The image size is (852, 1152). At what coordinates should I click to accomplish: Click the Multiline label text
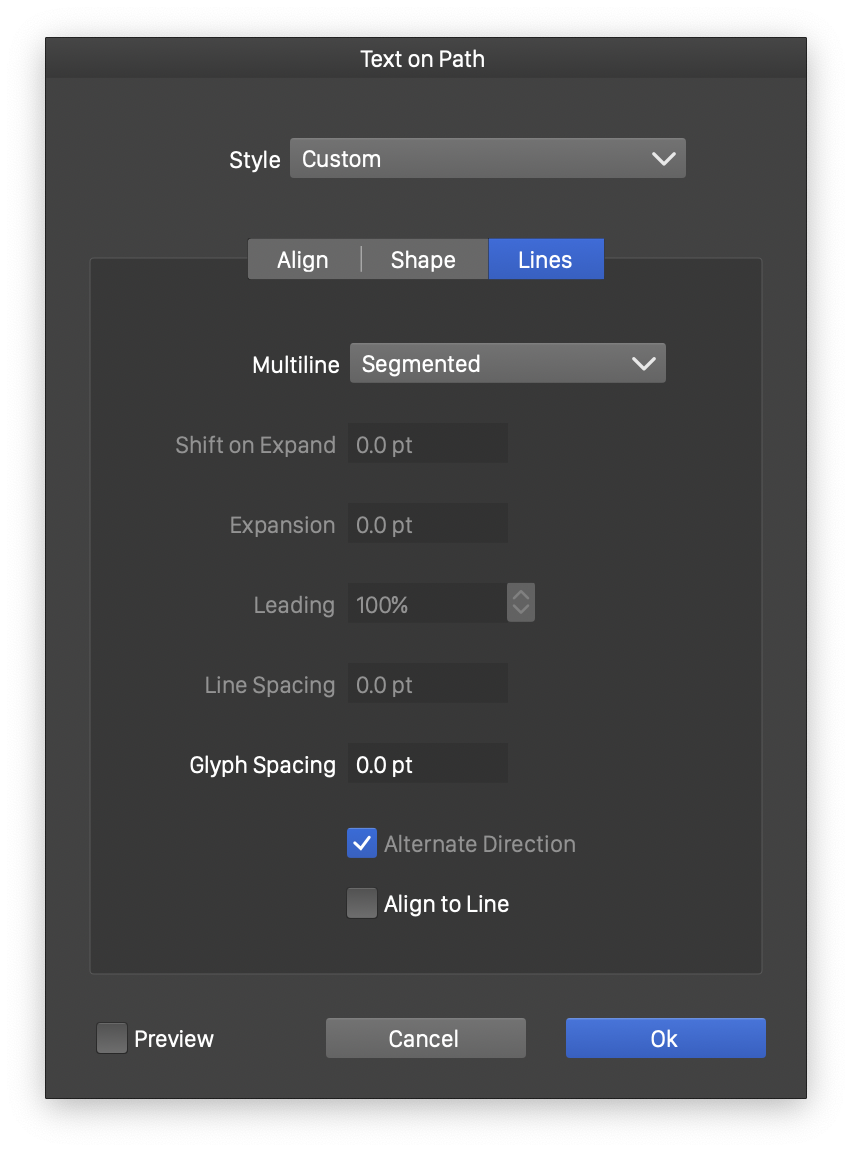[296, 365]
